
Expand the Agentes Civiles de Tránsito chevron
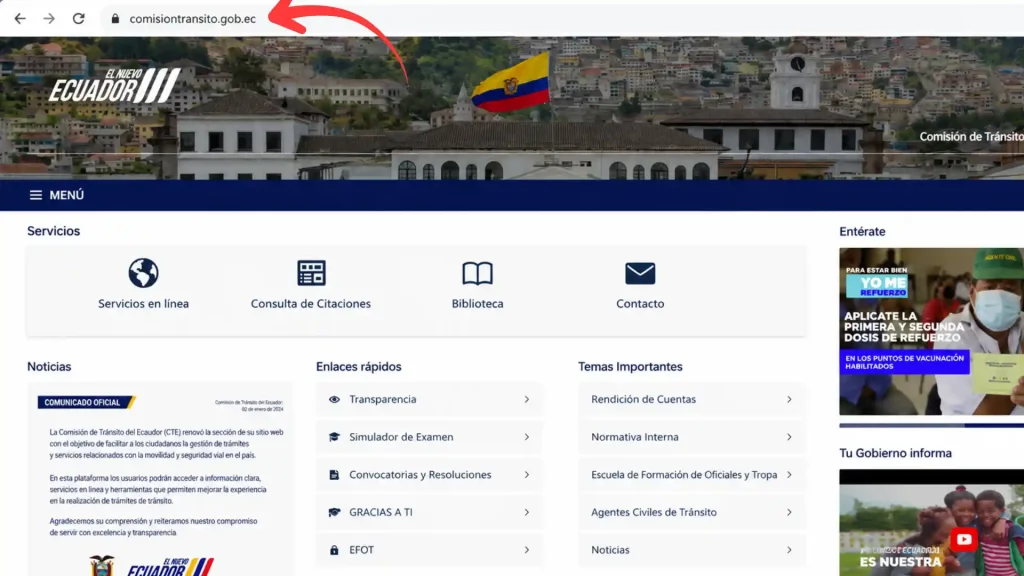789,512
